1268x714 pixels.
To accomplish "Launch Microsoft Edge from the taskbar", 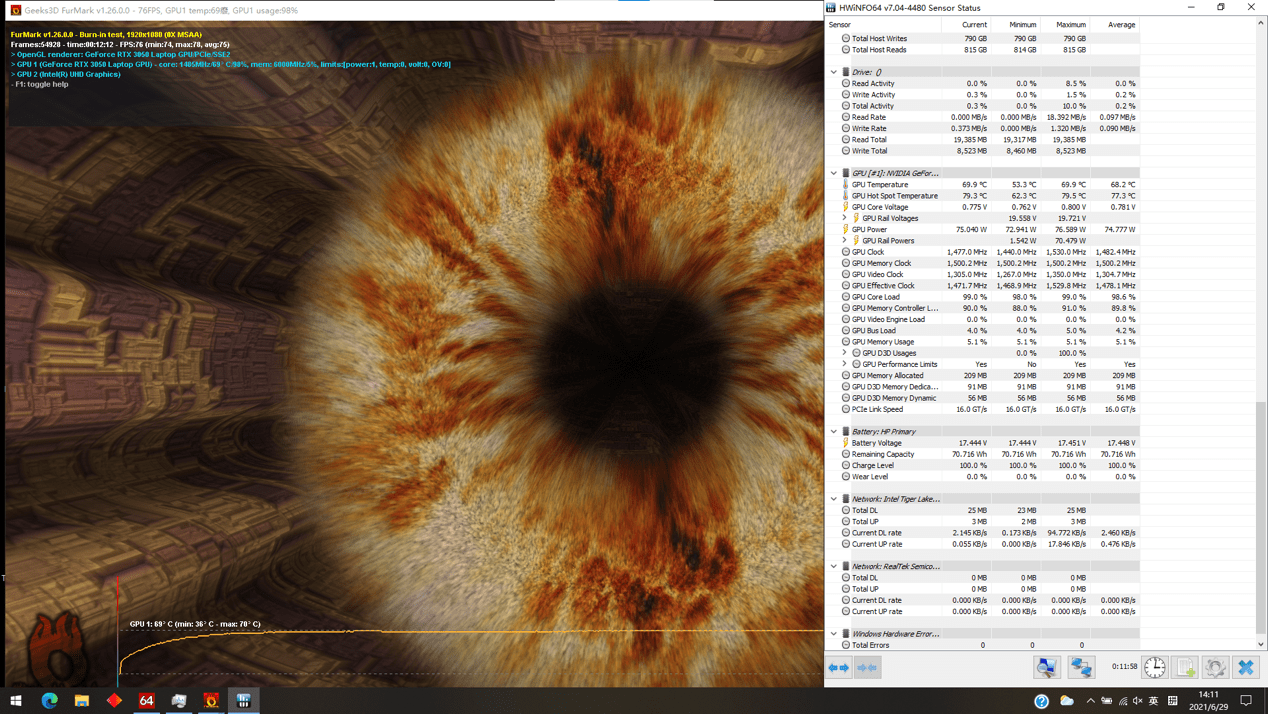I will (x=49, y=701).
